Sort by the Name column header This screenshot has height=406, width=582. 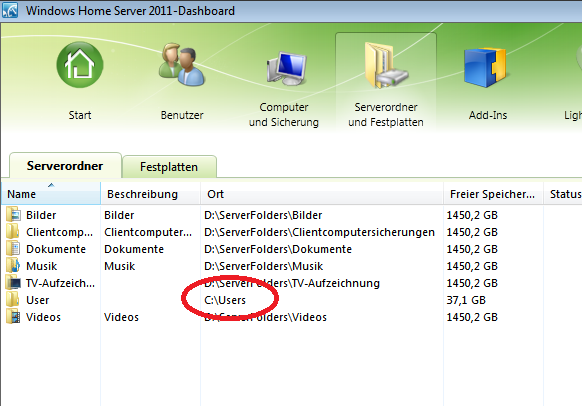[x=50, y=193]
